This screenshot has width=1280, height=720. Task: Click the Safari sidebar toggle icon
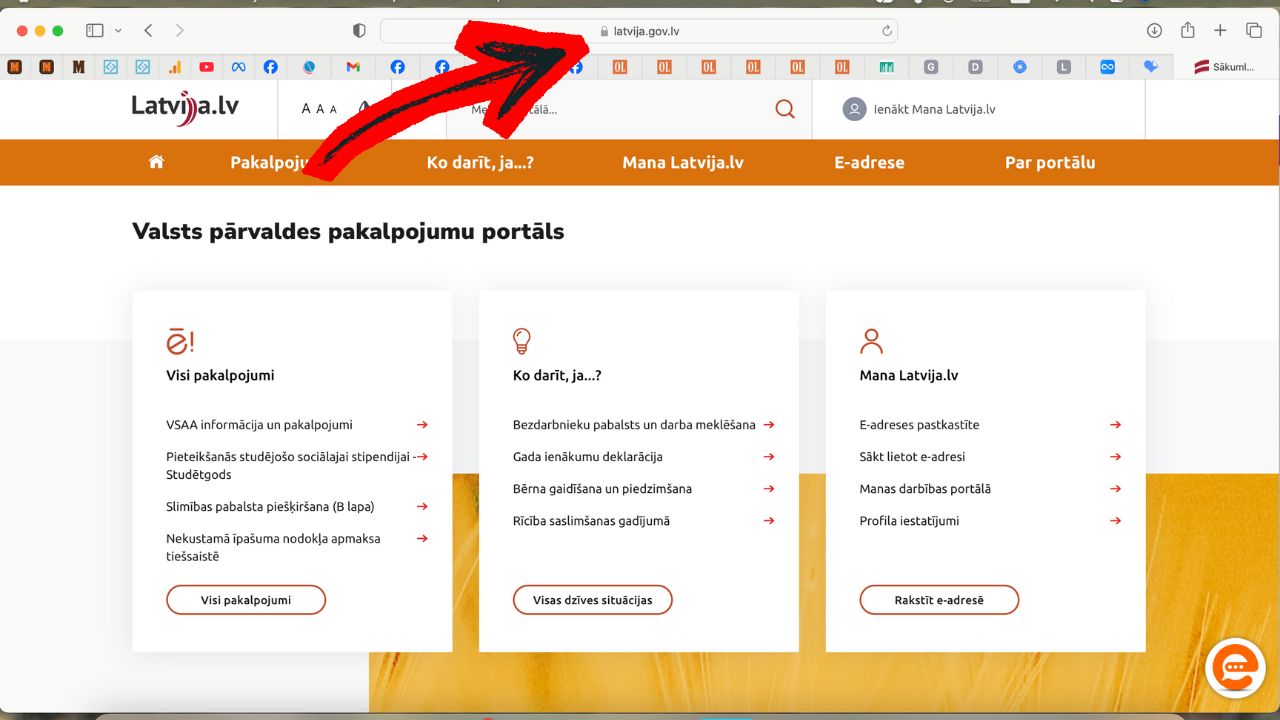coord(95,31)
